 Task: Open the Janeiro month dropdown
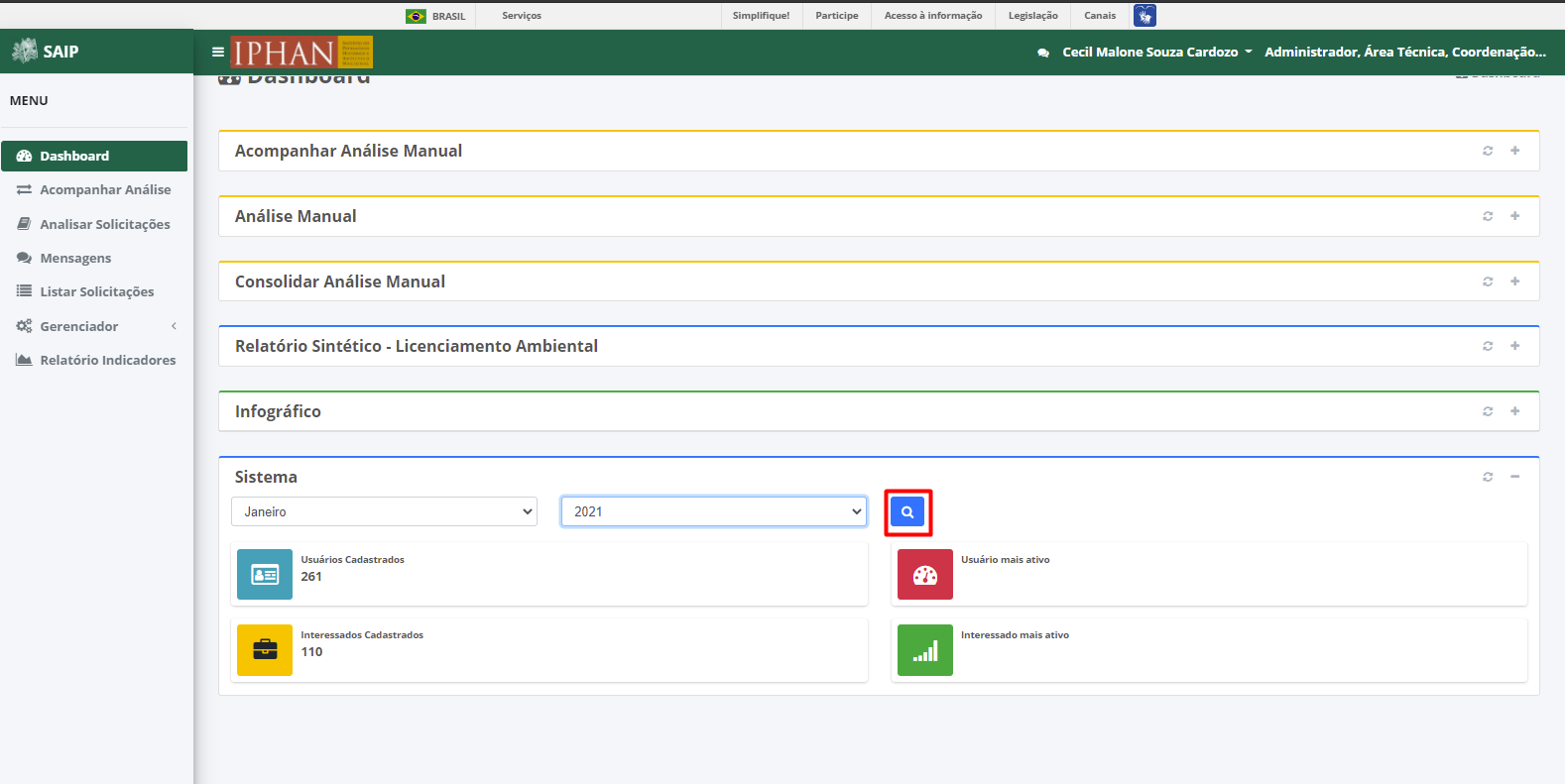[x=385, y=511]
